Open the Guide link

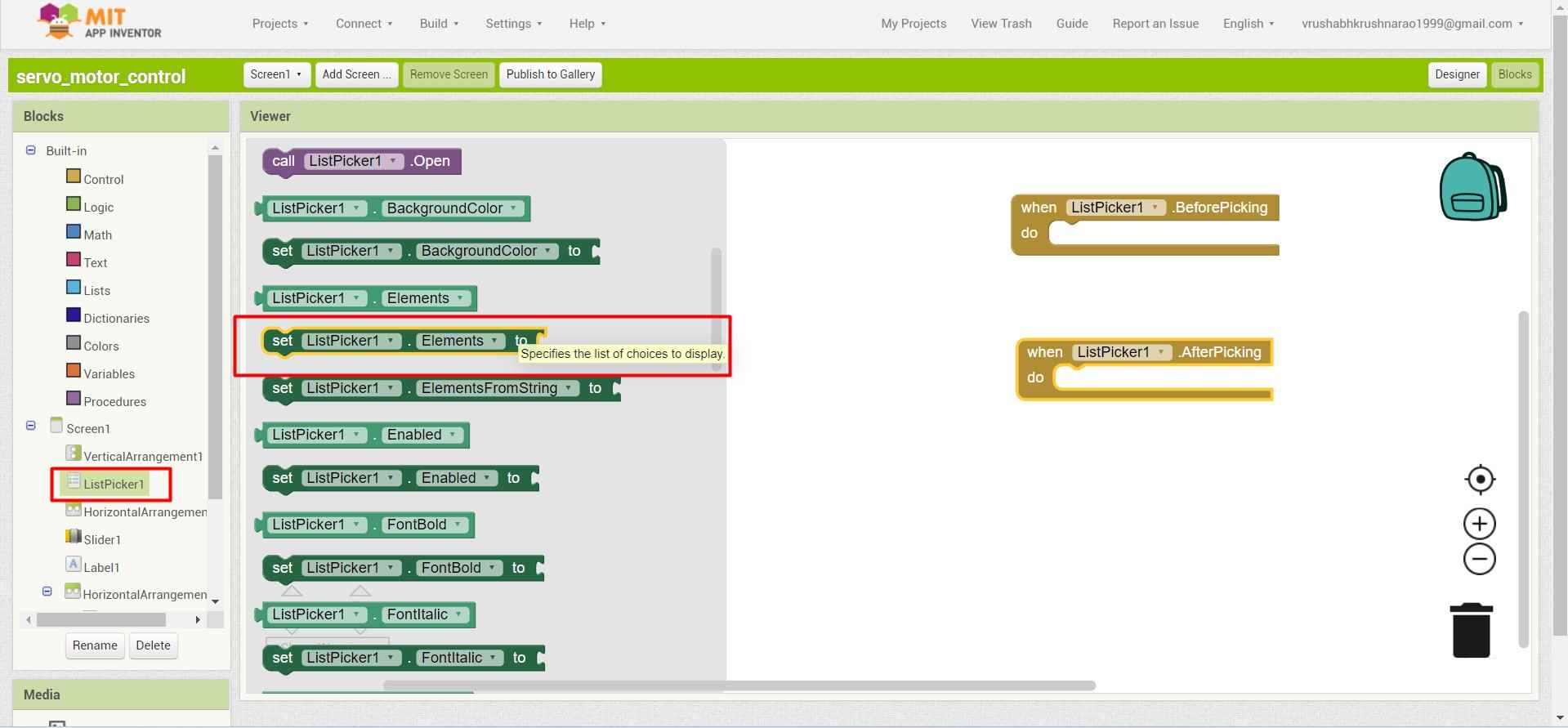tap(1072, 24)
